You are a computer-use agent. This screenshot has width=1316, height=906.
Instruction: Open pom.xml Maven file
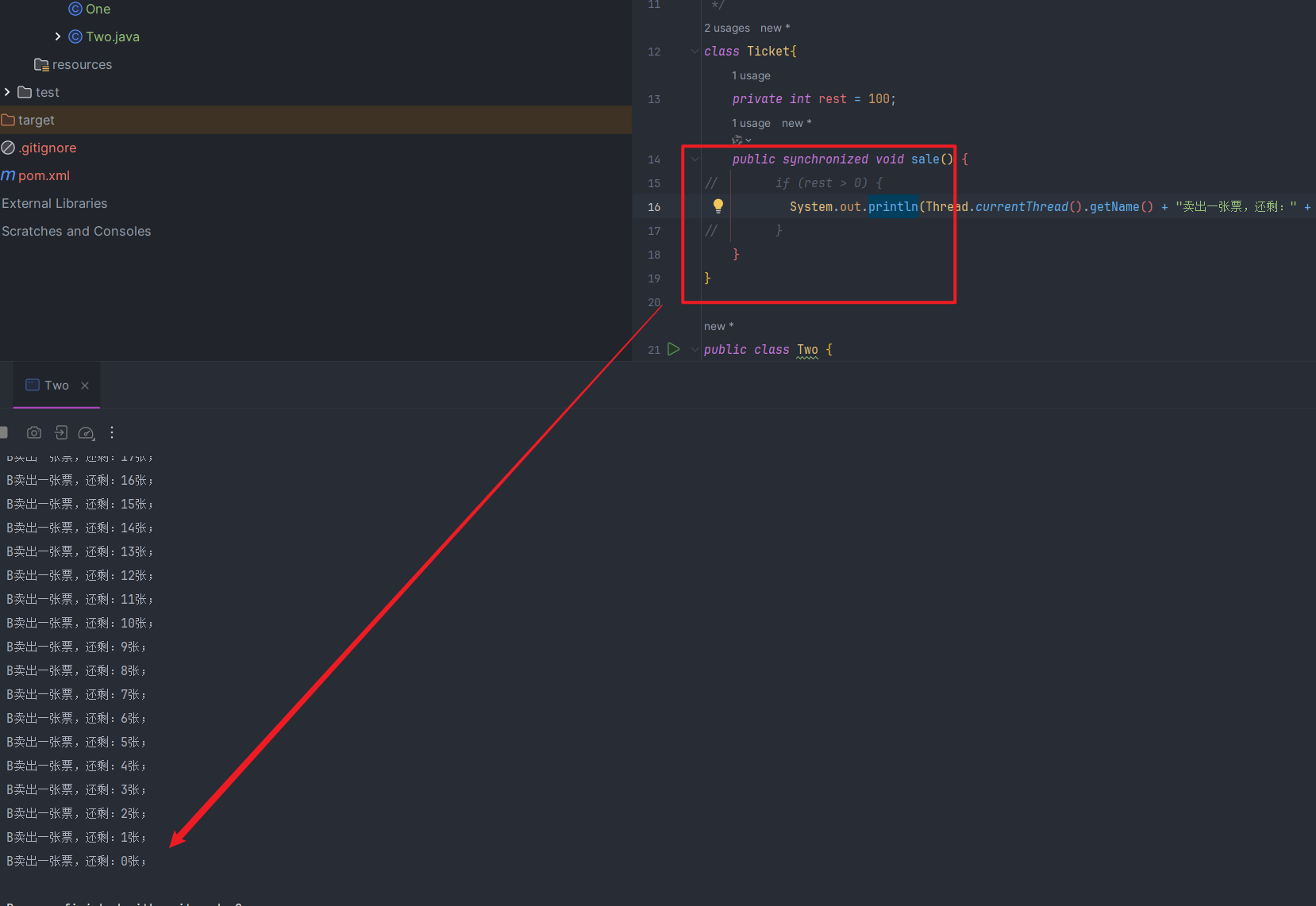(44, 175)
